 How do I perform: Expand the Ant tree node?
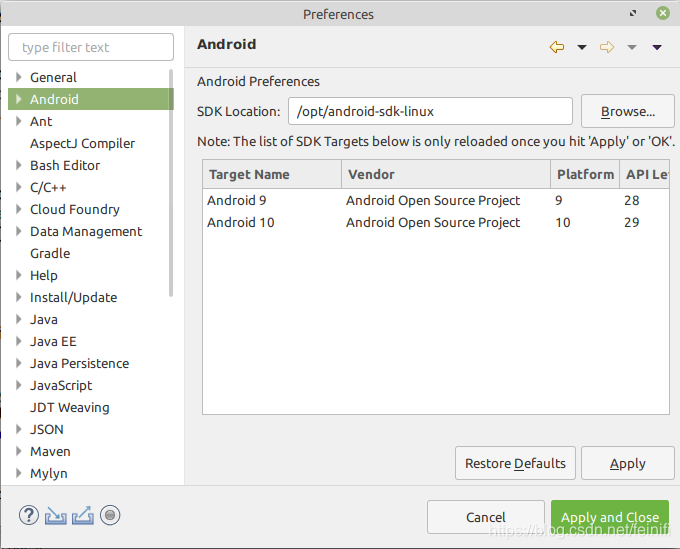[x=18, y=121]
